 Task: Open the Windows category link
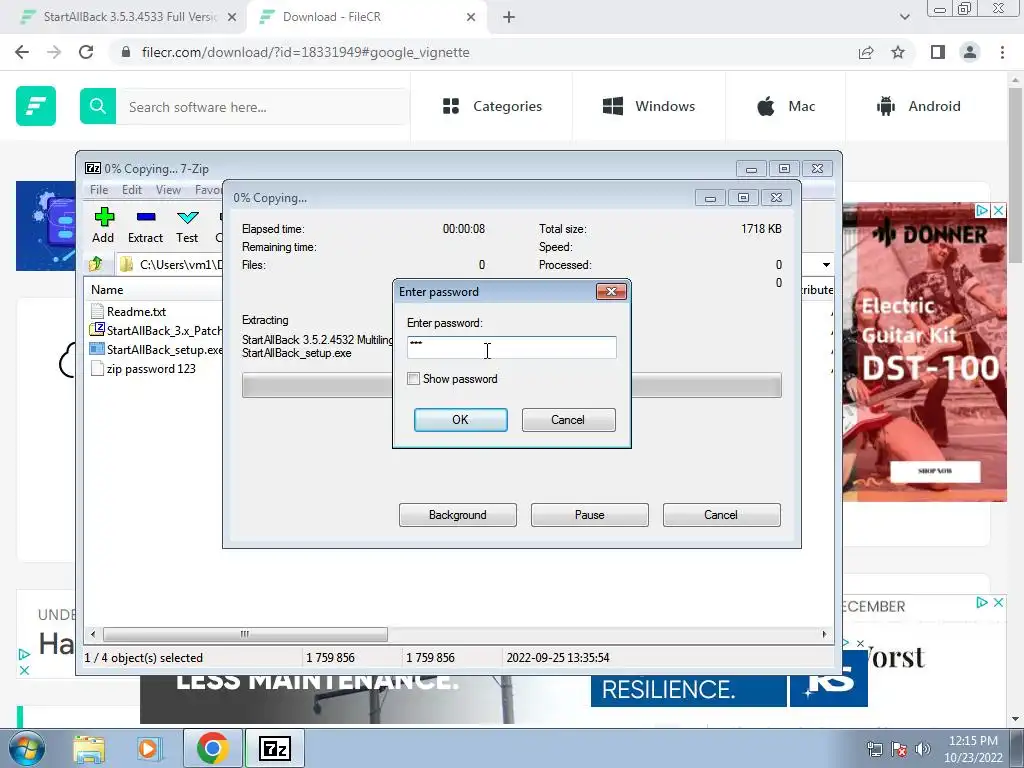[648, 106]
